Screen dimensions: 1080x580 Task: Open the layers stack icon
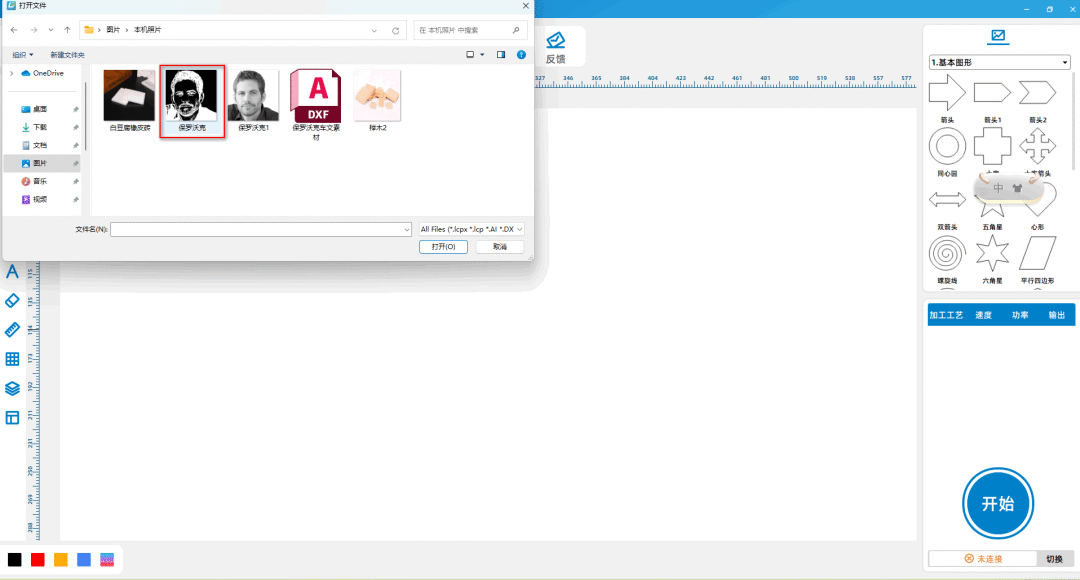pyautogui.click(x=12, y=388)
